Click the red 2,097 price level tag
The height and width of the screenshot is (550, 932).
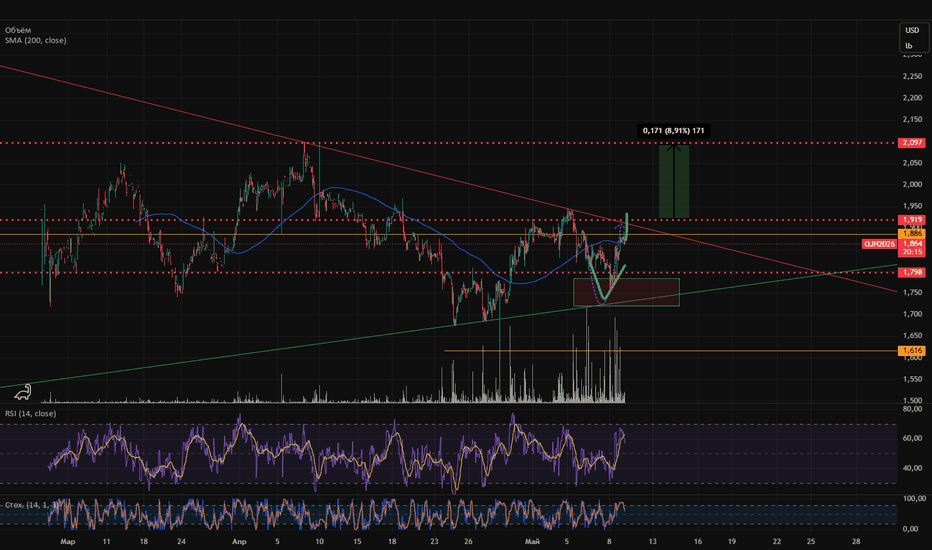click(x=912, y=143)
